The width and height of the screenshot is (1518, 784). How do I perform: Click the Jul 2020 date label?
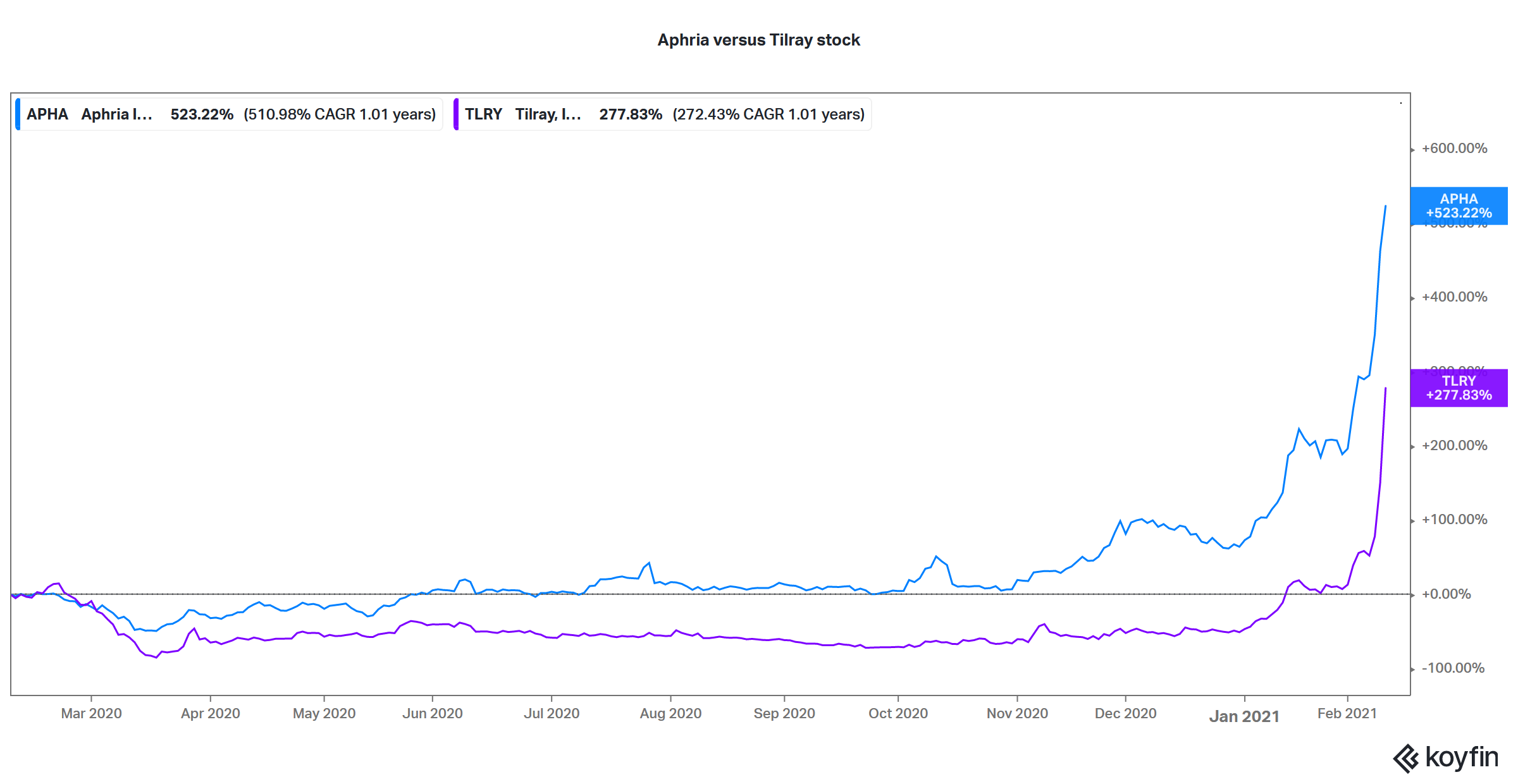pos(552,713)
